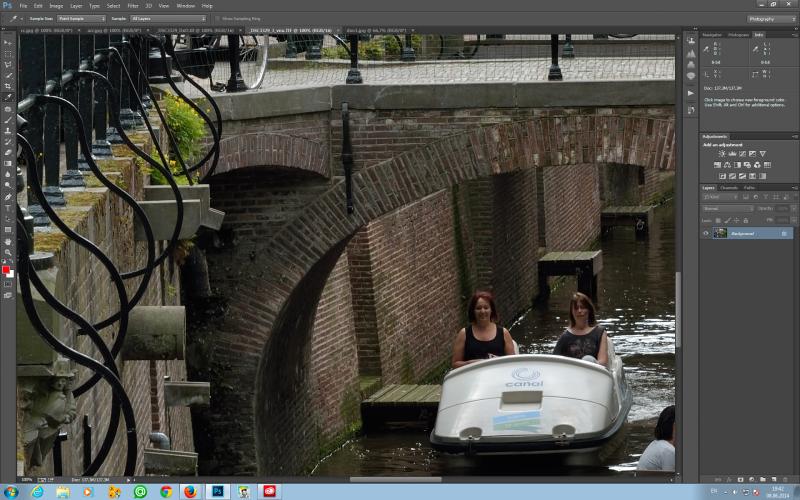800x500 pixels.
Task: Hide the Background layer
Action: (706, 234)
